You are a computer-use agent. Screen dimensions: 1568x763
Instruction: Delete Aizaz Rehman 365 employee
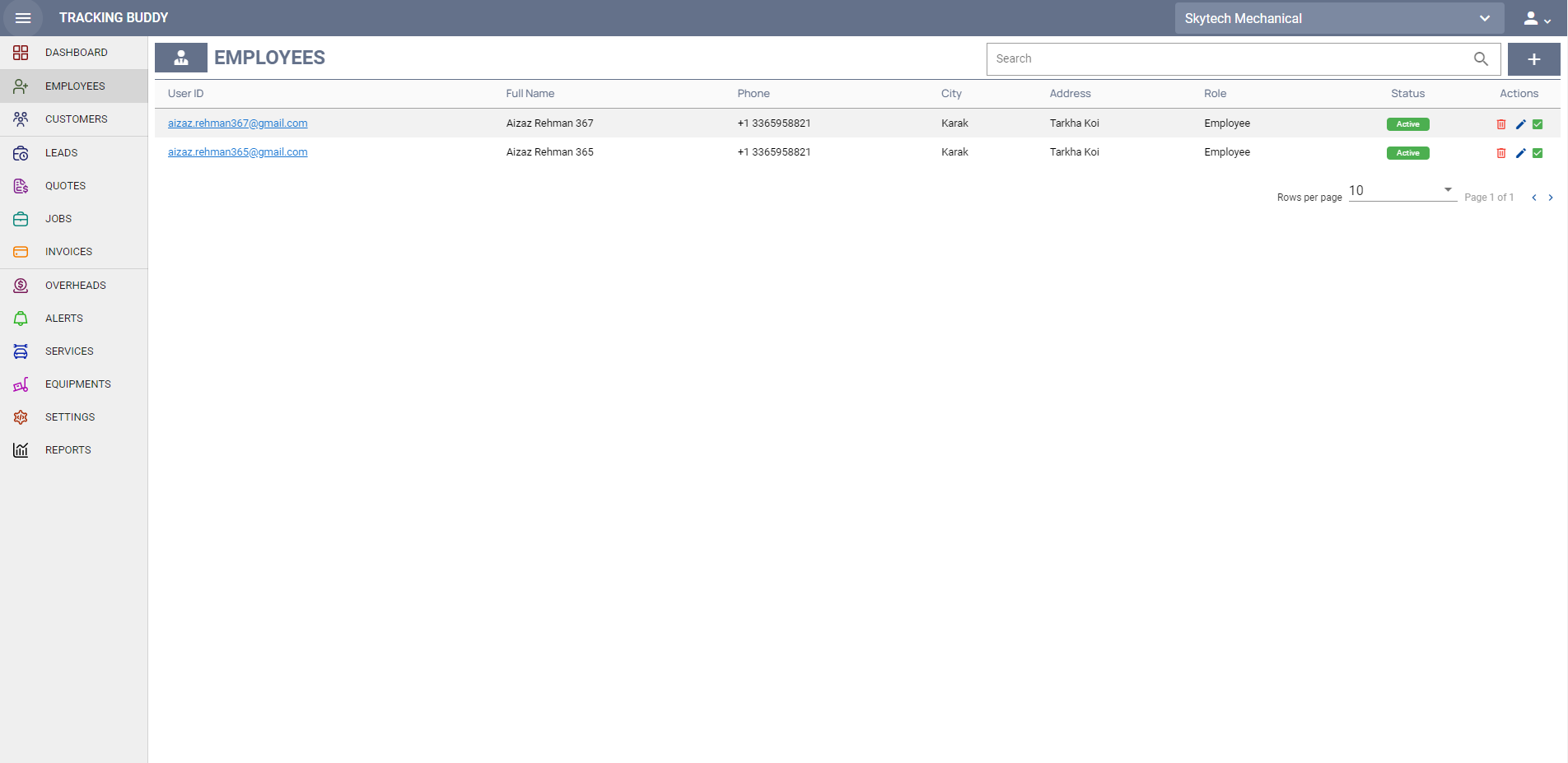1501,153
